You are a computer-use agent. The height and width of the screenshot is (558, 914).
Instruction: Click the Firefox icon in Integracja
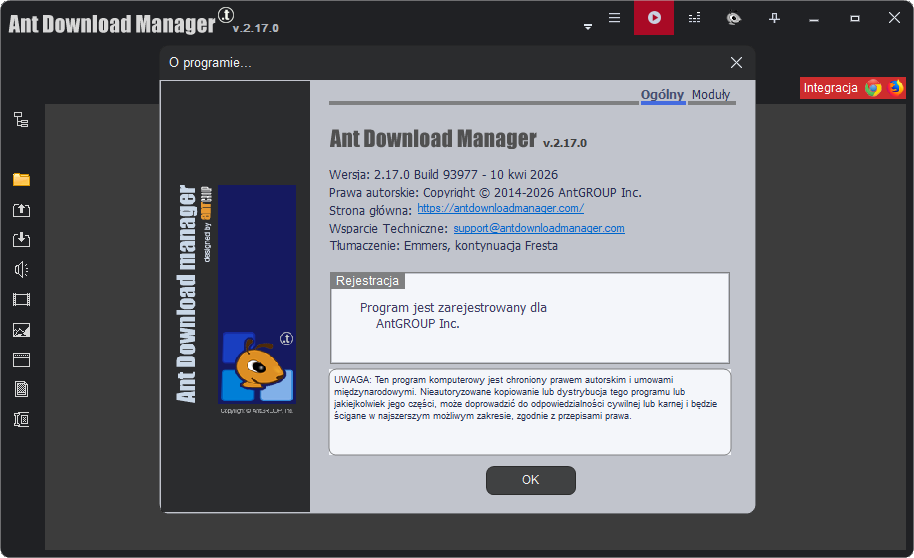pos(895,88)
